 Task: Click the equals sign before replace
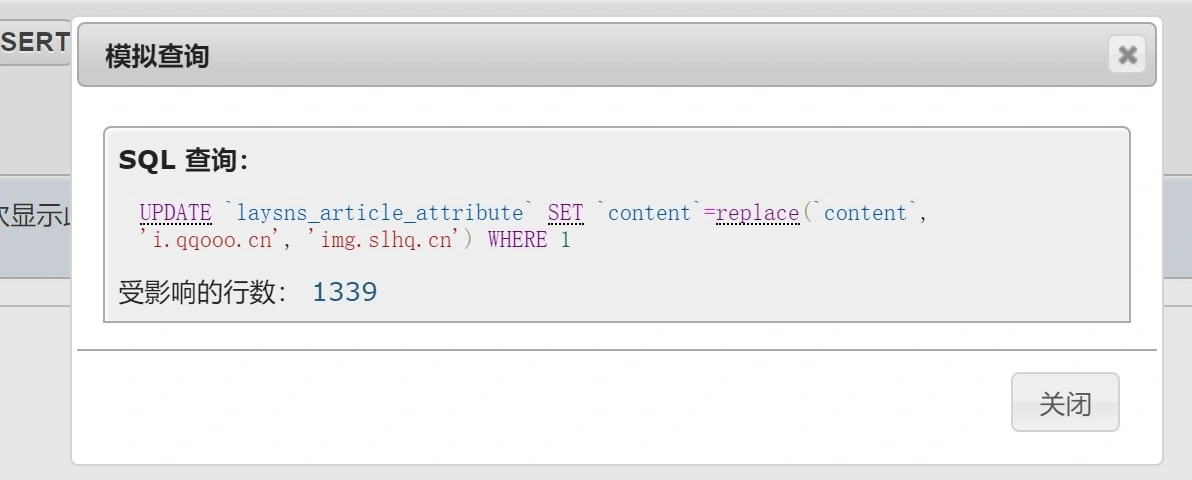pos(710,213)
